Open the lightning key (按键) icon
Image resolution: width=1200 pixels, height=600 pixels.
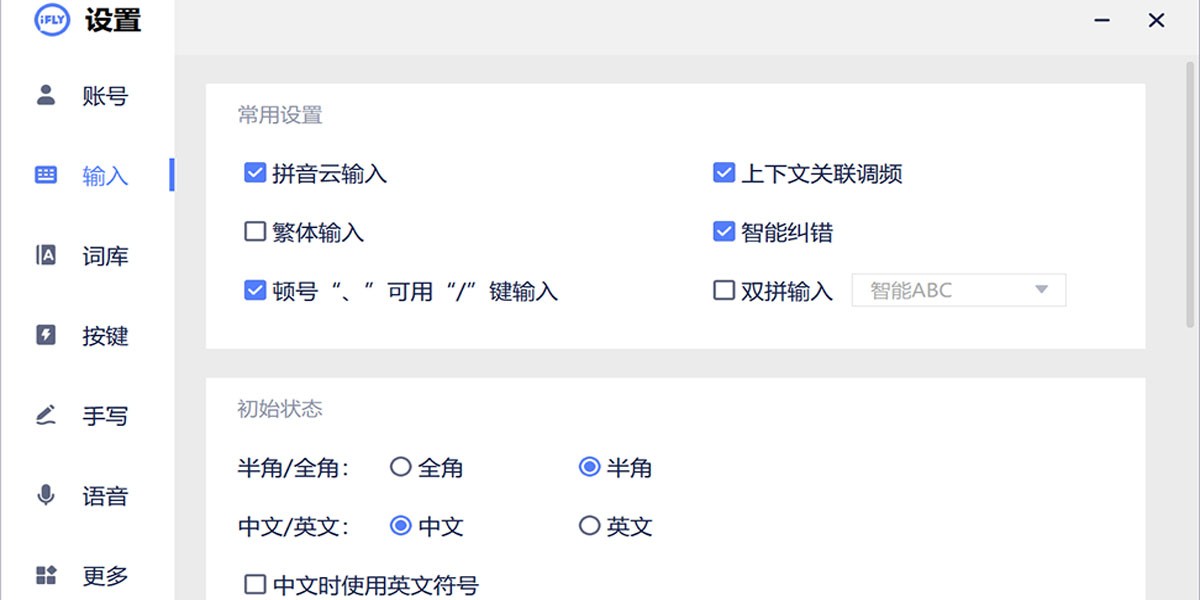46,335
